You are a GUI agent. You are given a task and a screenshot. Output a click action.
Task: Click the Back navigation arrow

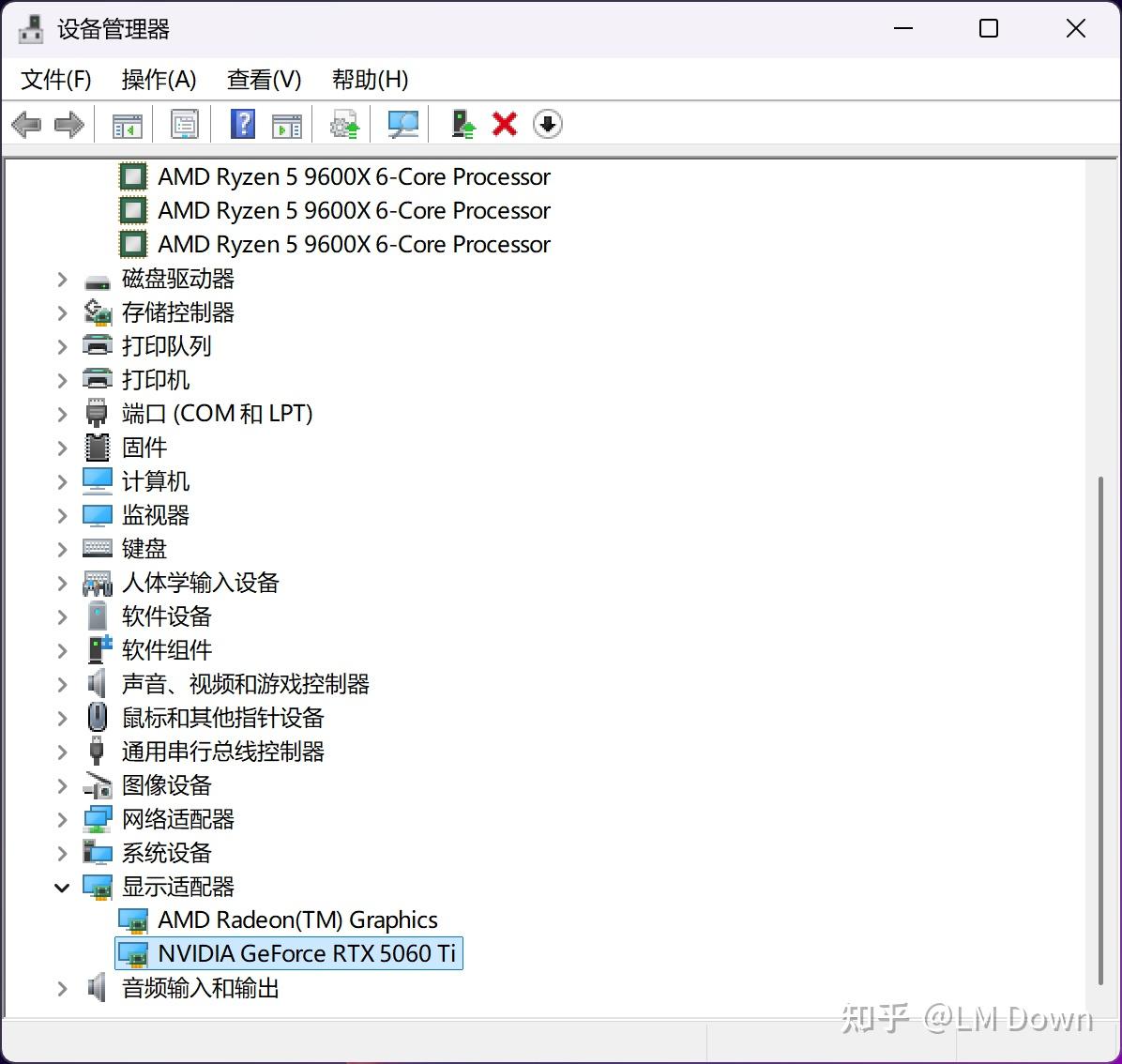click(x=26, y=124)
